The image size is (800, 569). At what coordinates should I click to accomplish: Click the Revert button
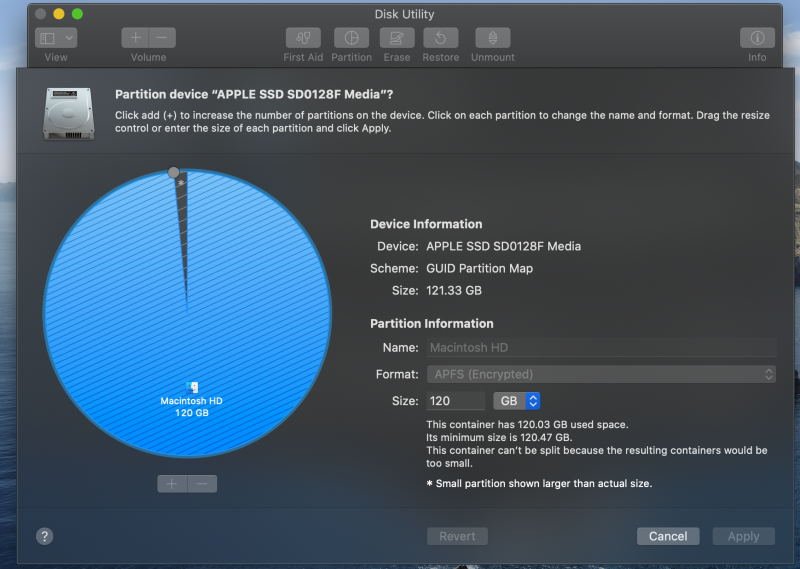coord(457,536)
